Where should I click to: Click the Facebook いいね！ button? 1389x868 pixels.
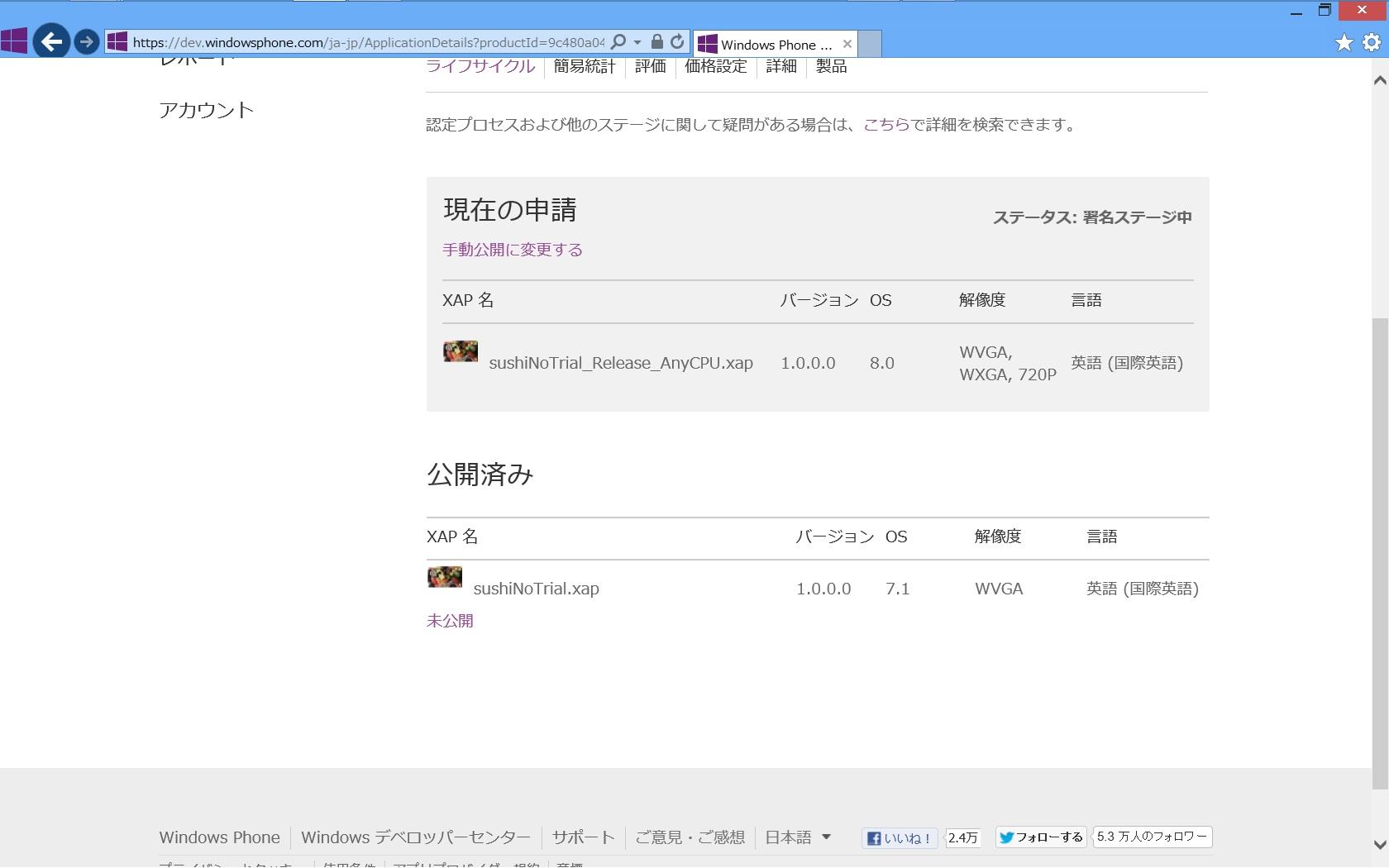tap(900, 838)
